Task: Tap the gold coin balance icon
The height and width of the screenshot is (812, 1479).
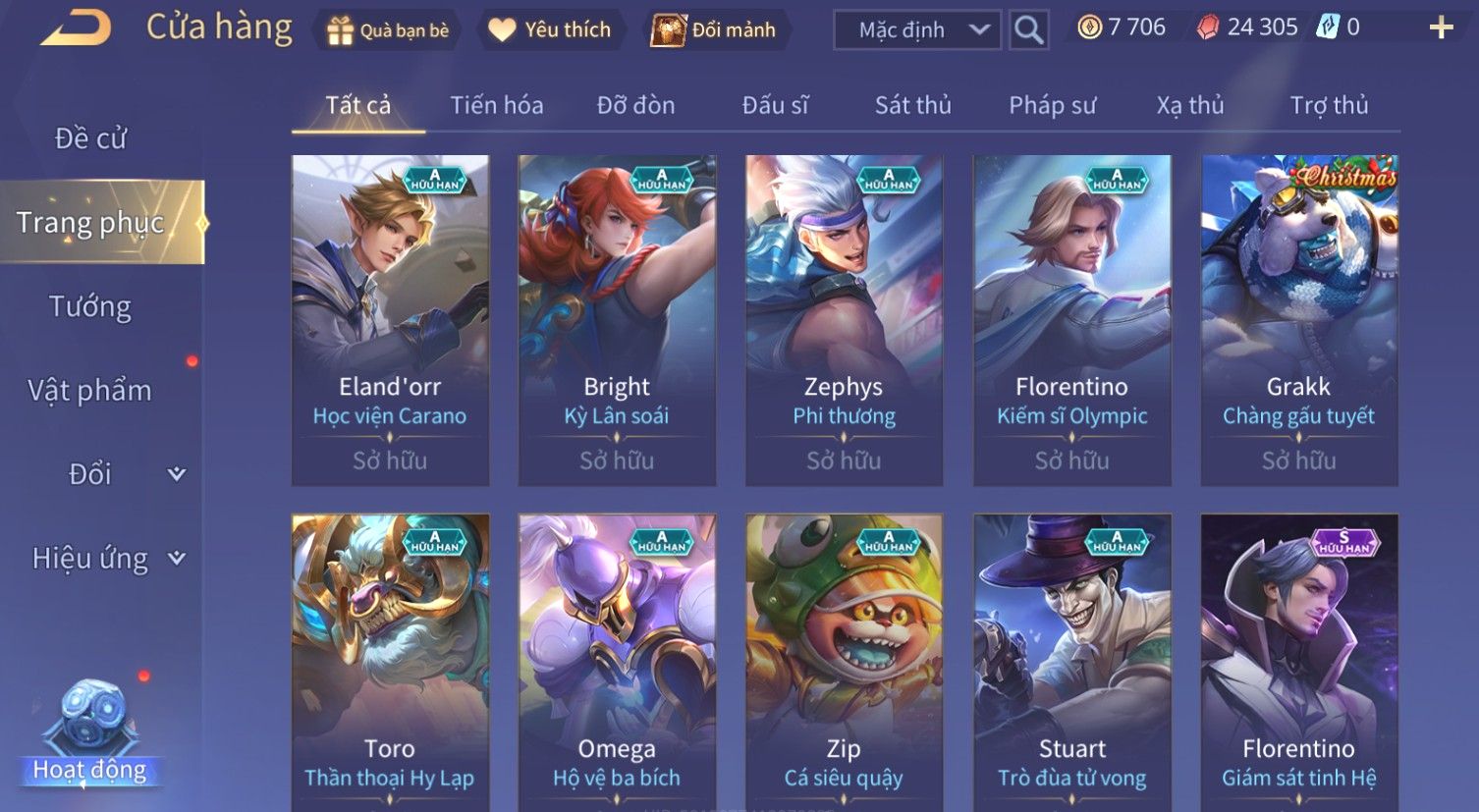Action: point(1089,27)
